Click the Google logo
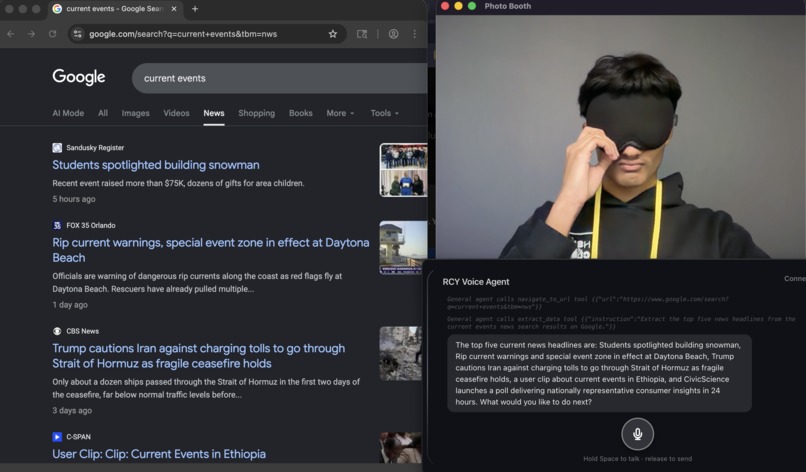 (x=79, y=77)
